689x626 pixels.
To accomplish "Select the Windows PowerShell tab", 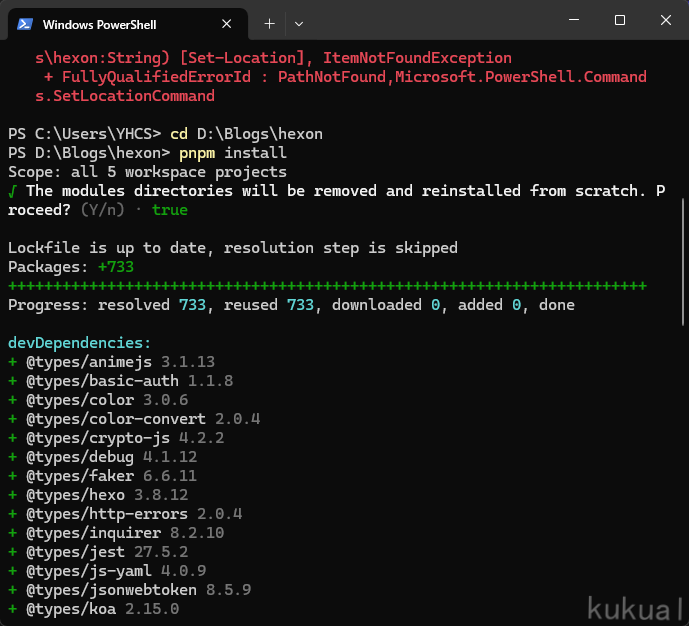I will tap(127, 24).
